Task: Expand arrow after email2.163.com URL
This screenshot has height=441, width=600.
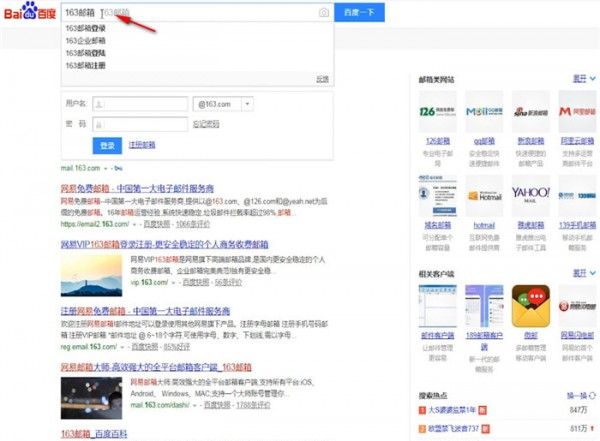Action: pyautogui.click(x=134, y=225)
